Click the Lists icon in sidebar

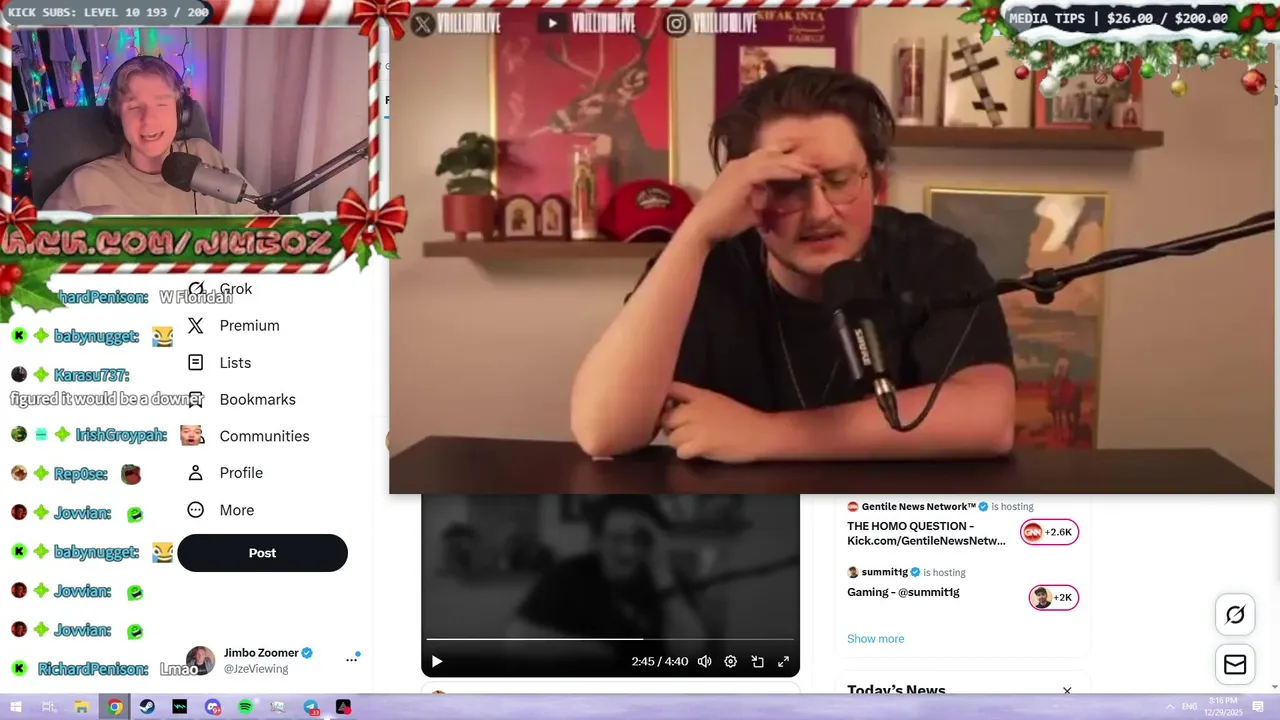pyautogui.click(x=196, y=363)
